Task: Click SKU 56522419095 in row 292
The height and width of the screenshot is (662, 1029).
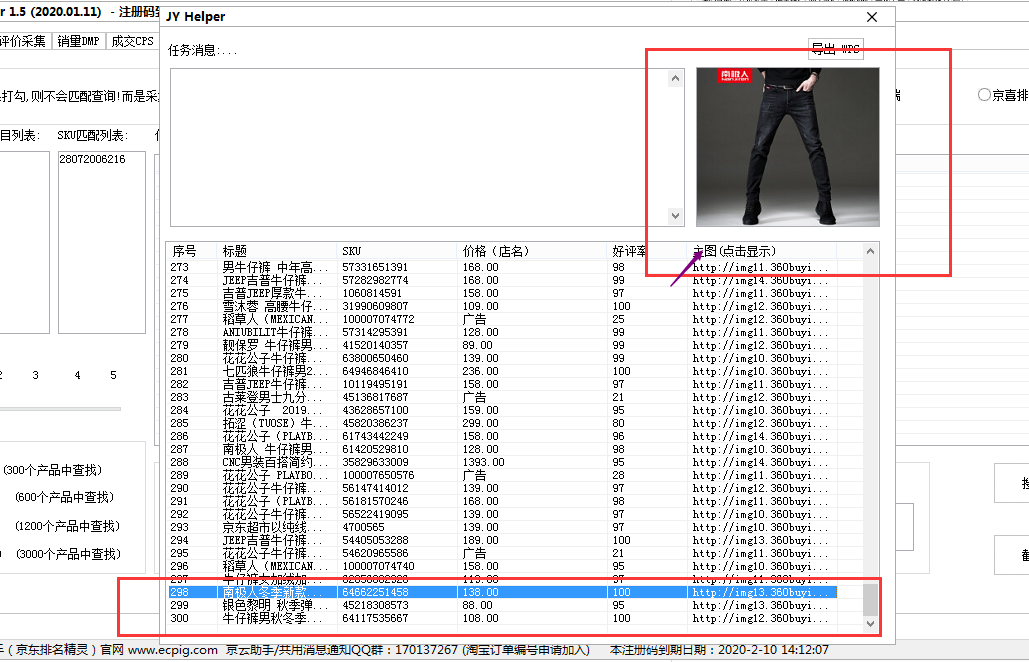Action: [x=375, y=514]
